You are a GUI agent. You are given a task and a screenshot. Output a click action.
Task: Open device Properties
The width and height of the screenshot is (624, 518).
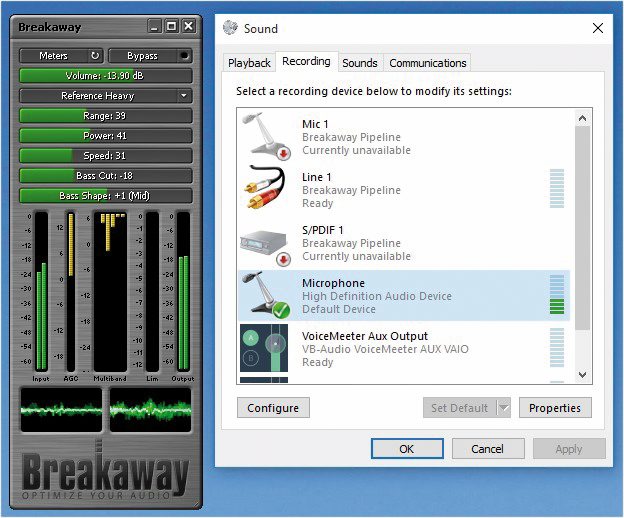point(555,408)
